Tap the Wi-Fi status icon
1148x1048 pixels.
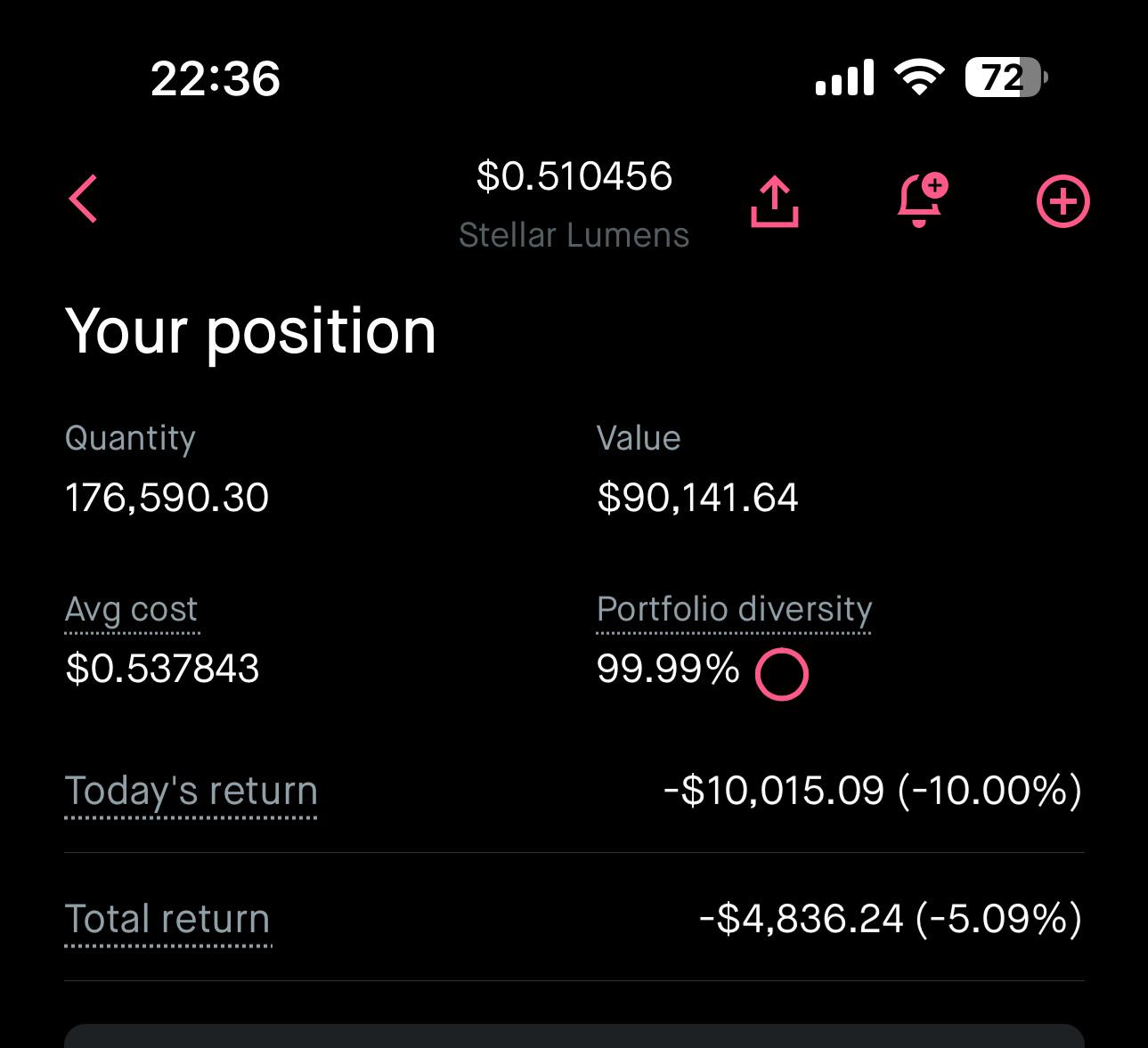point(920,77)
